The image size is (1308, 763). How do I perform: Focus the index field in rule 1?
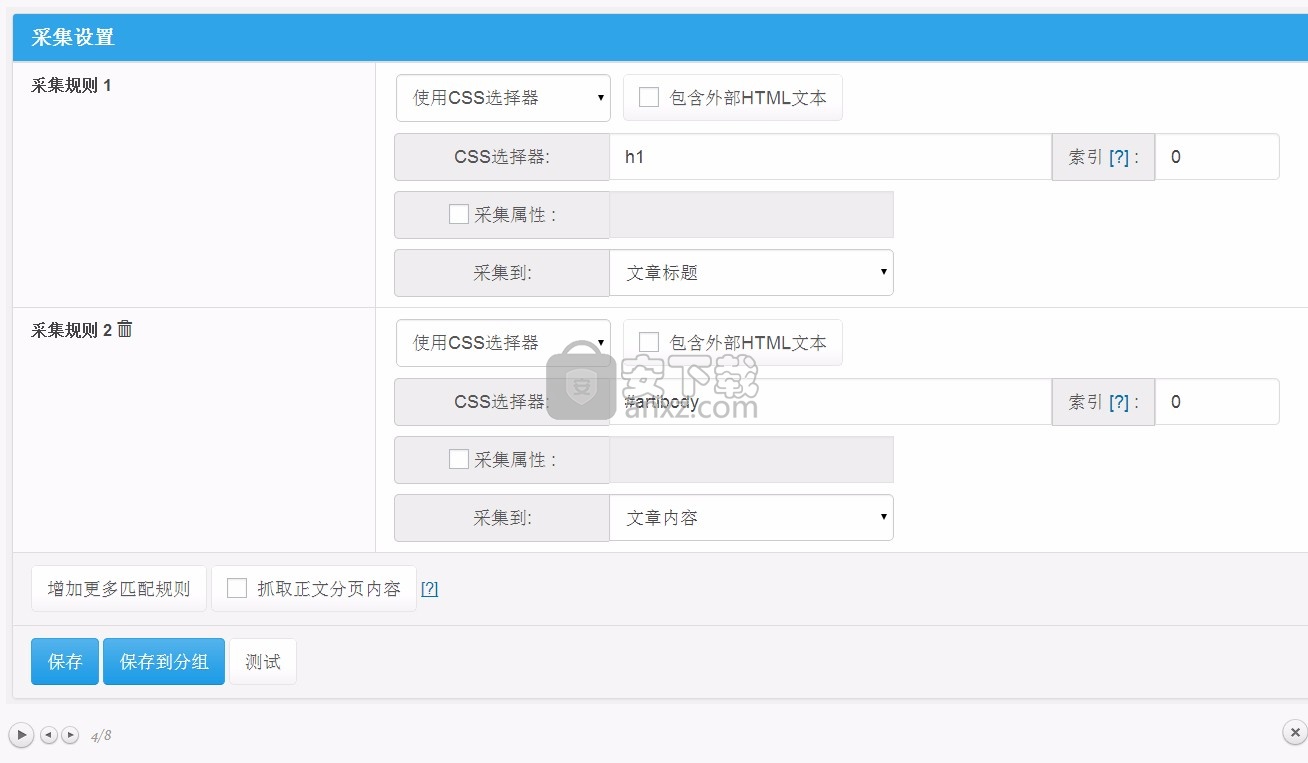click(x=1217, y=157)
